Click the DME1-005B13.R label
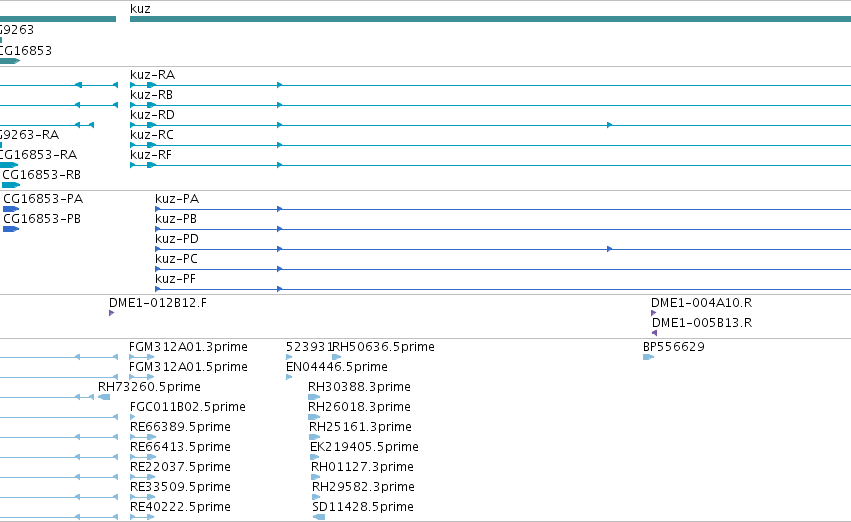The width and height of the screenshot is (851, 522). pyautogui.click(x=702, y=323)
